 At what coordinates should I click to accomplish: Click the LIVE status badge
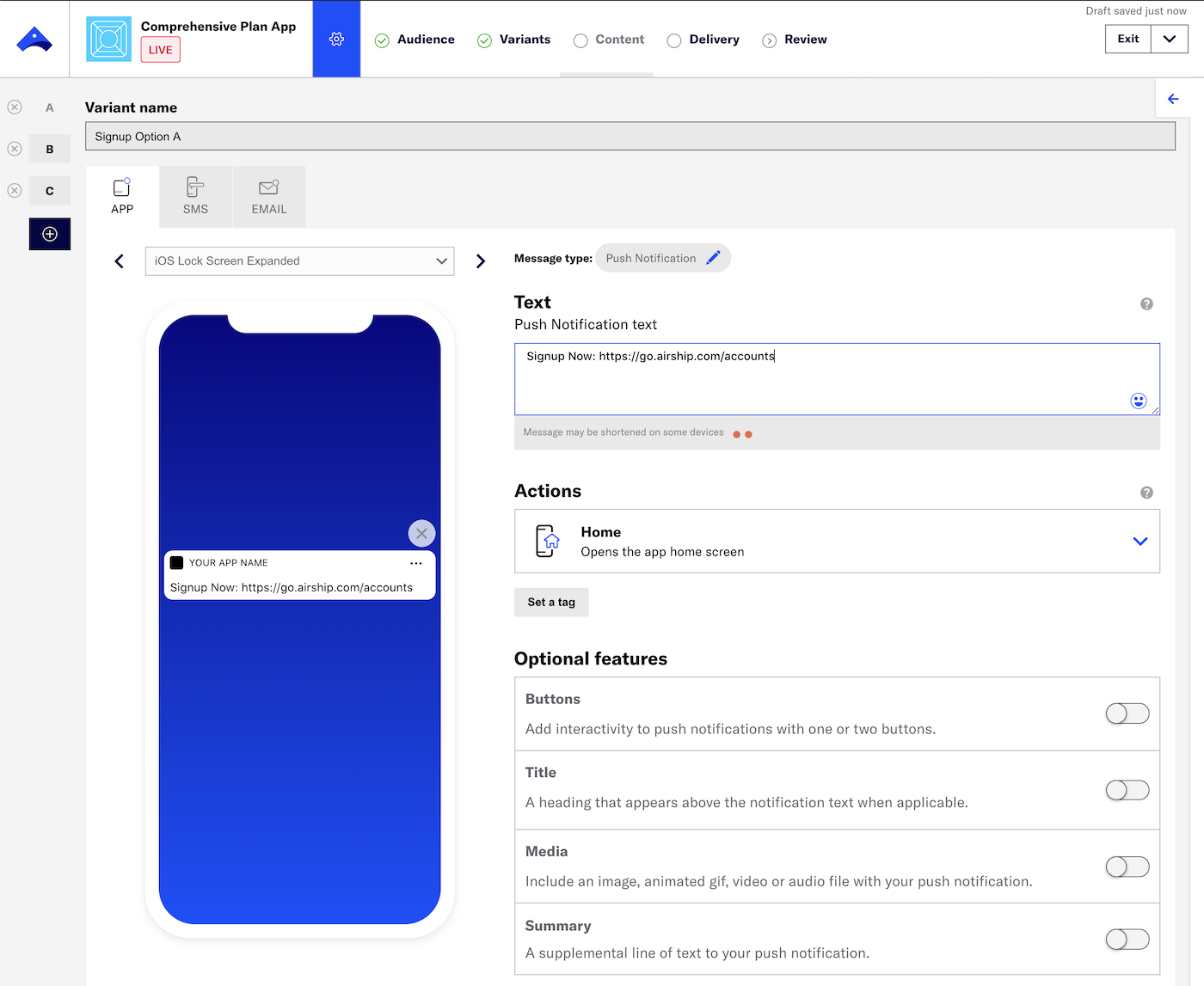pyautogui.click(x=161, y=50)
